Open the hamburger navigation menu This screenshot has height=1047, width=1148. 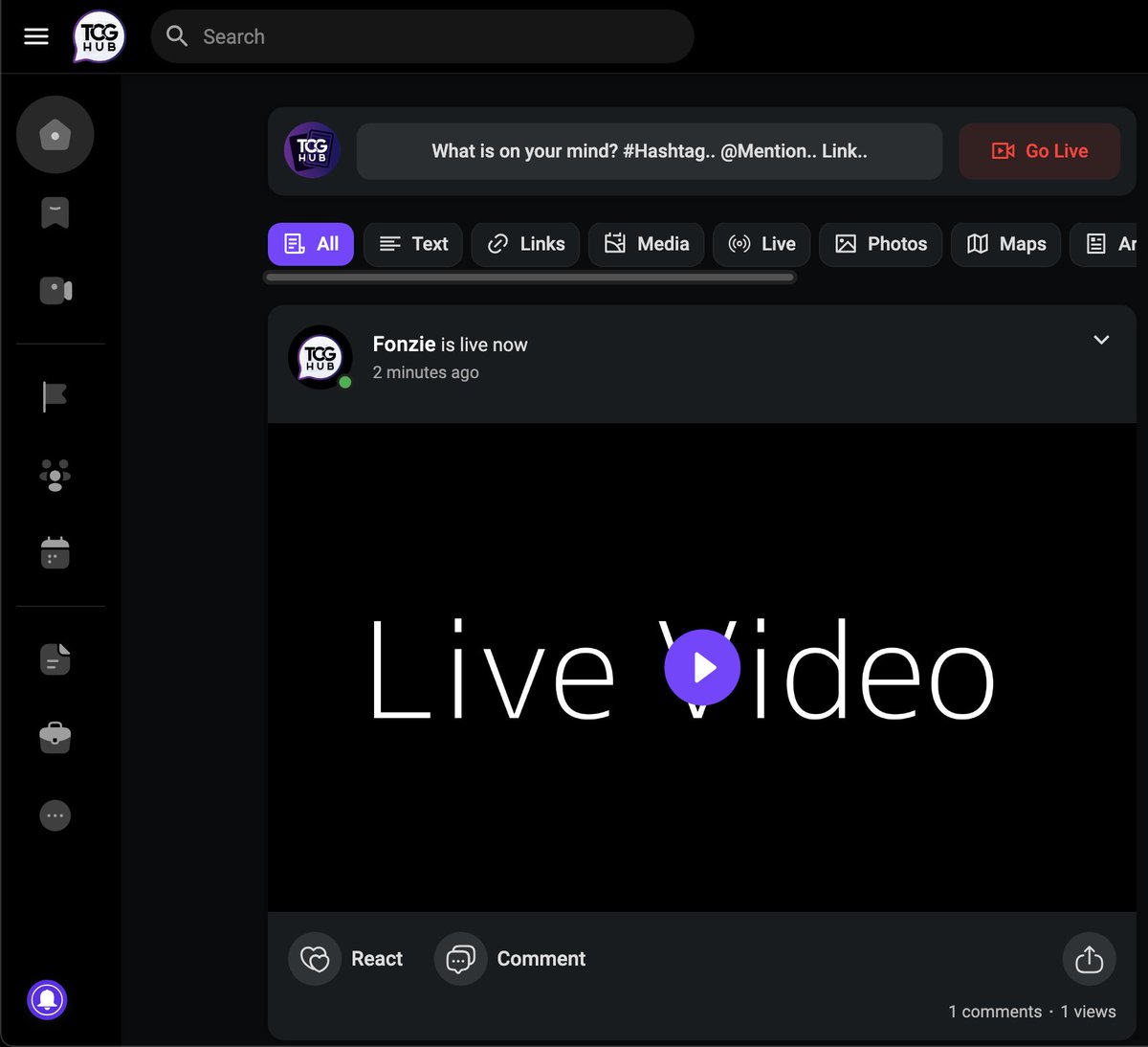coord(35,36)
